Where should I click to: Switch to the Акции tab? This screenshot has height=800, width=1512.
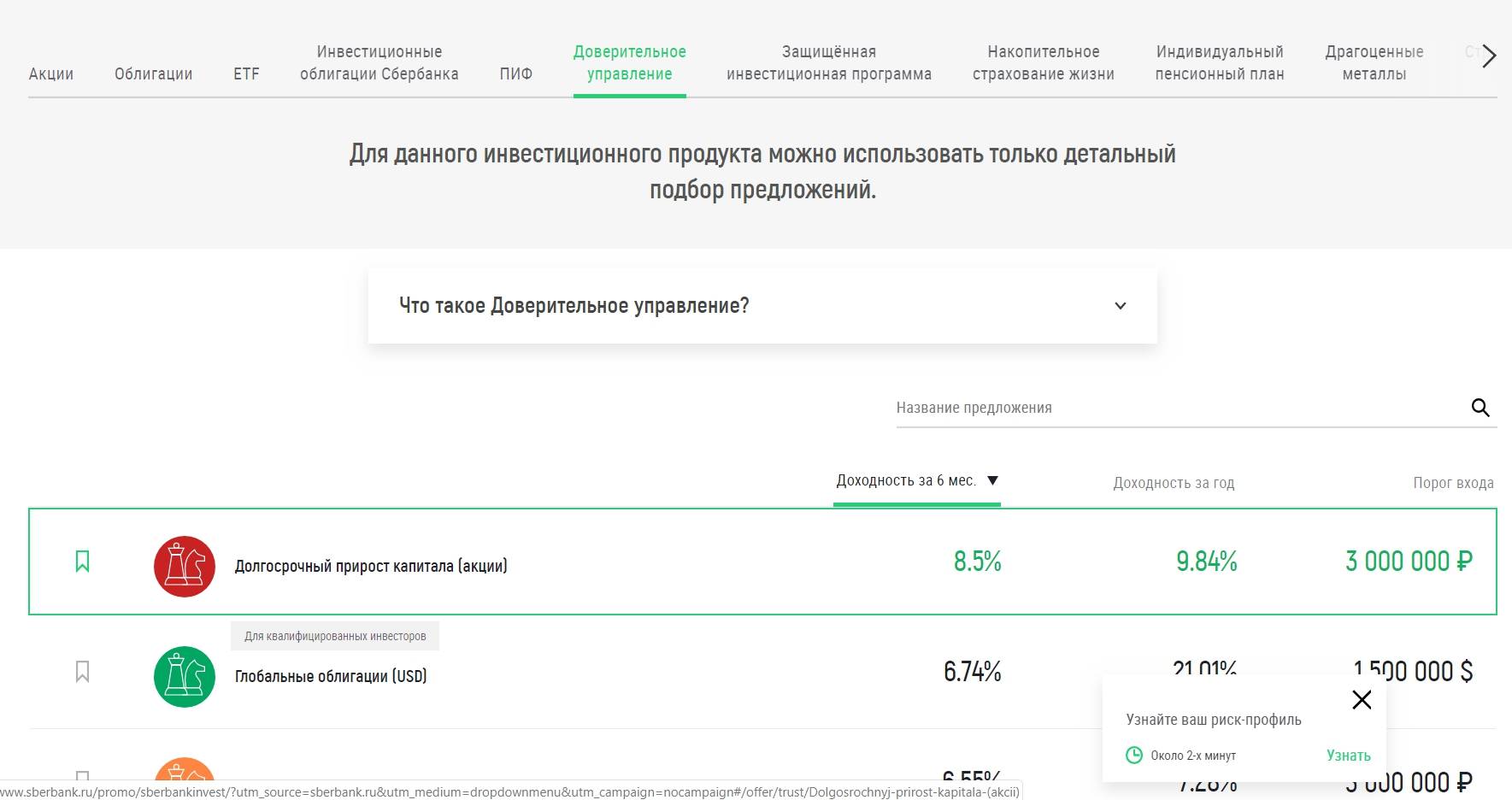coord(51,74)
